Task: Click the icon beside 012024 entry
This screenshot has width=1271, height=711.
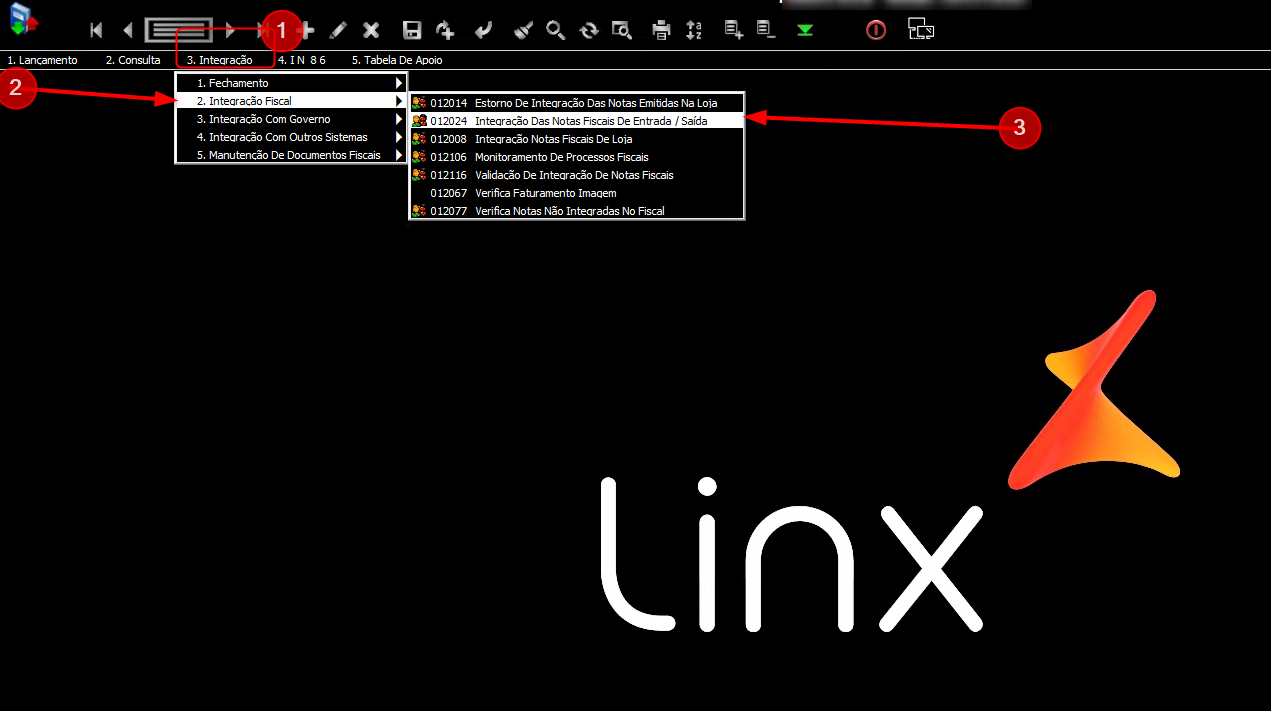Action: (419, 120)
